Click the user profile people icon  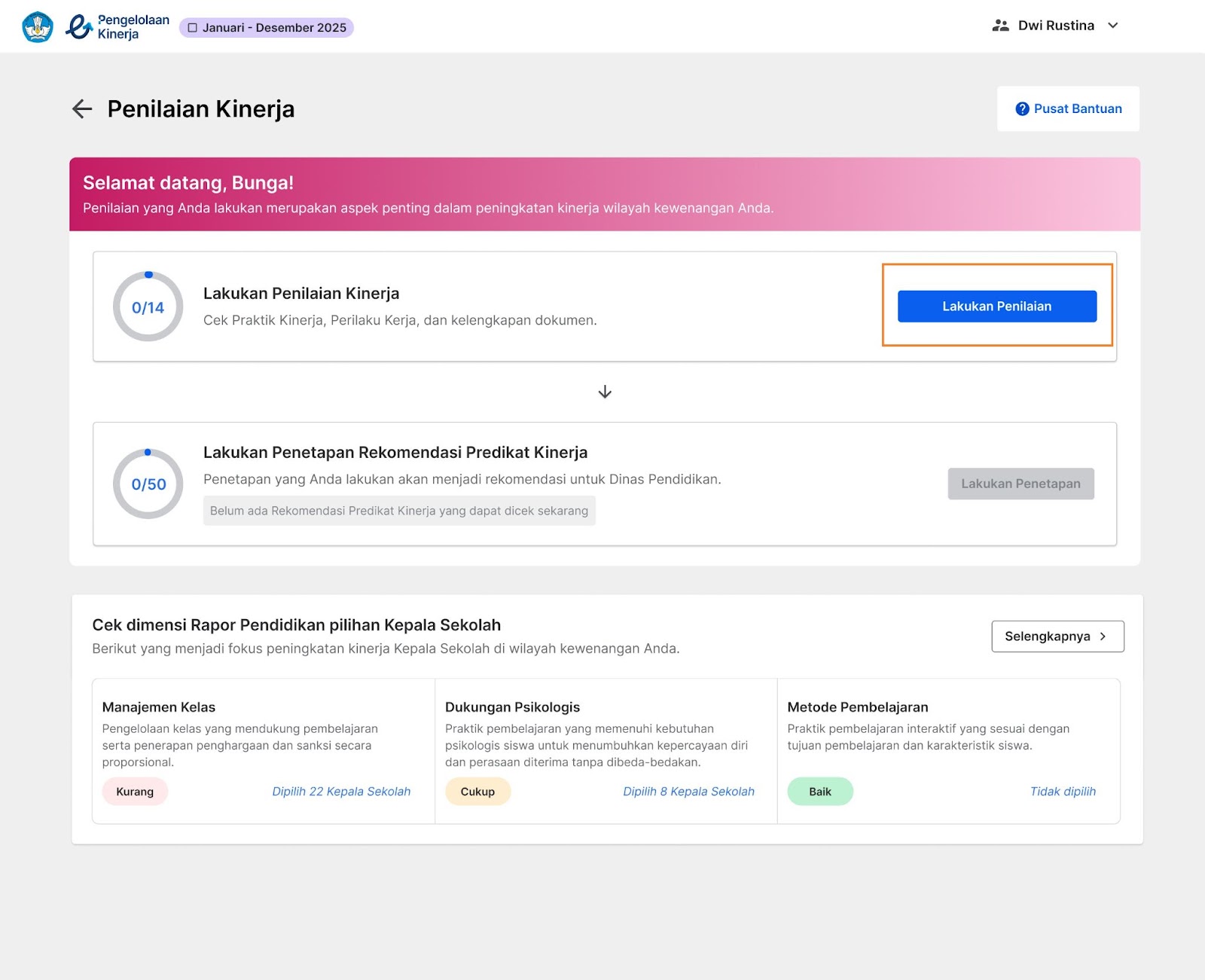click(1000, 26)
